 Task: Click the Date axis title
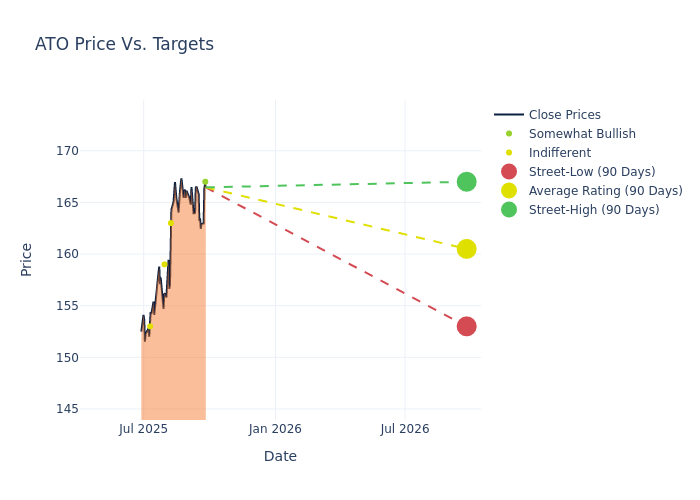[280, 457]
